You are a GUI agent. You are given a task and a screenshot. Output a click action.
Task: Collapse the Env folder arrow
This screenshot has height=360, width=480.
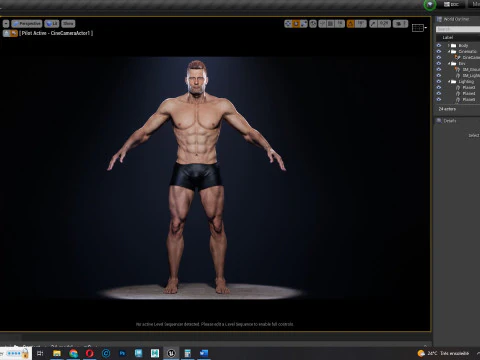(449, 63)
